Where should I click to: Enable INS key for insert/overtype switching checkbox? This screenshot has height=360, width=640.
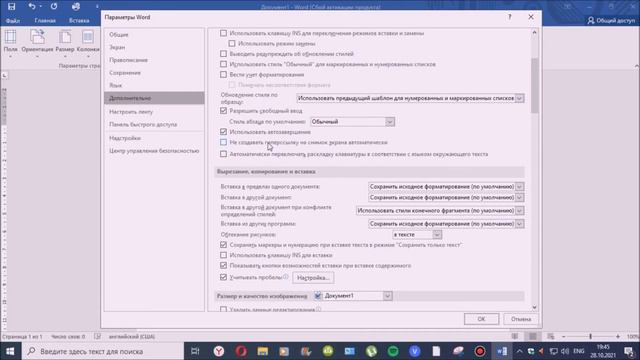(223, 33)
